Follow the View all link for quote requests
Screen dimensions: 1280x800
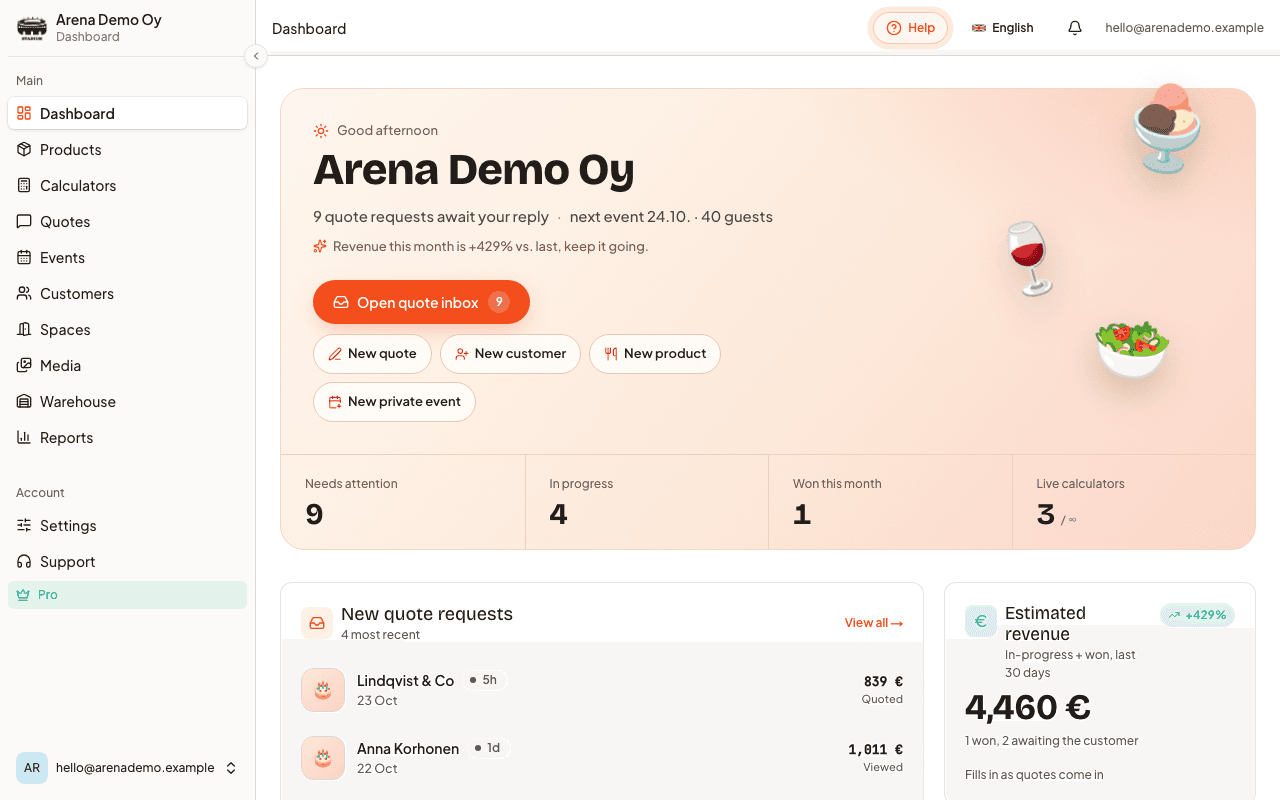[874, 623]
